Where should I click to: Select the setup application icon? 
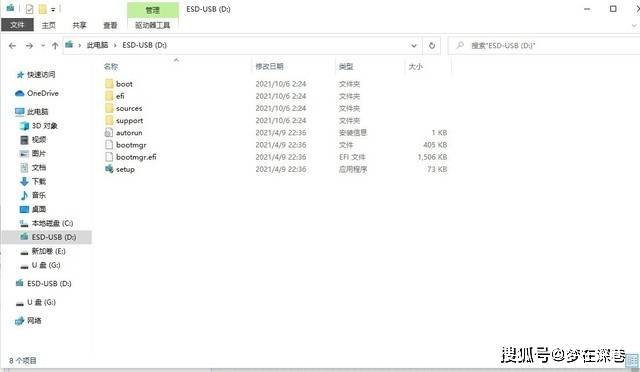tap(109, 169)
